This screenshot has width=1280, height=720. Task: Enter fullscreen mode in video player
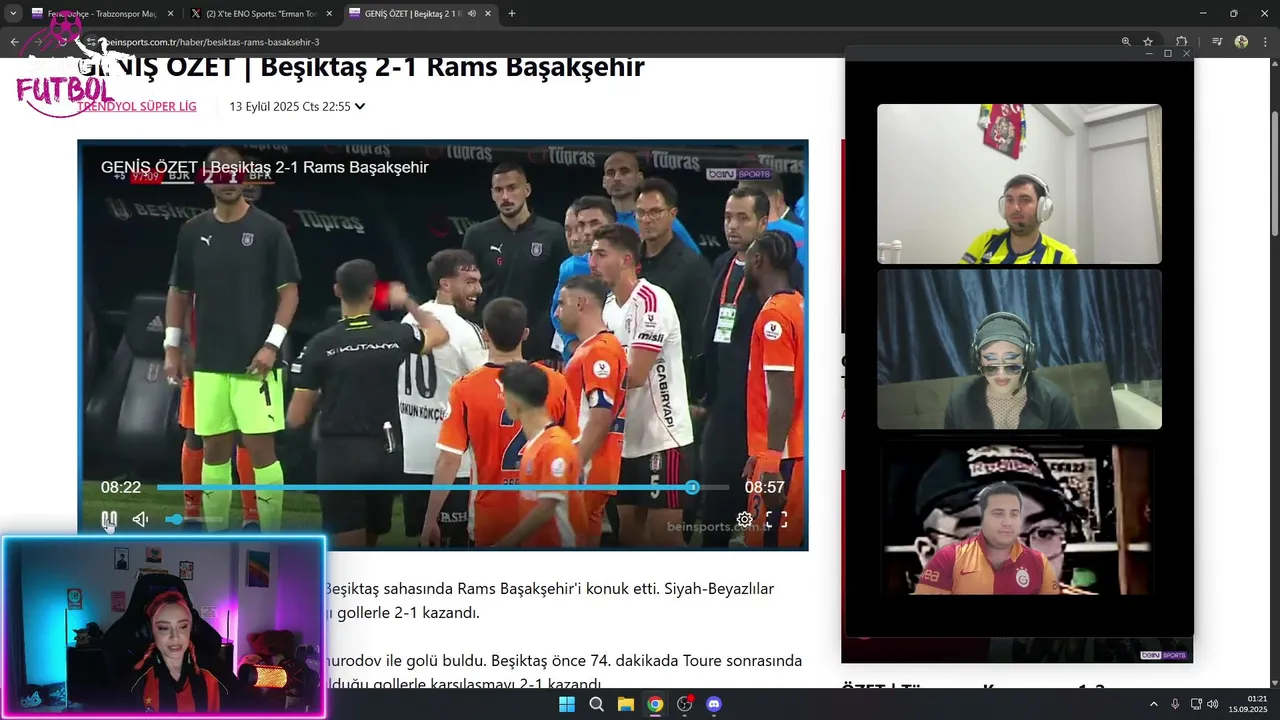777,519
